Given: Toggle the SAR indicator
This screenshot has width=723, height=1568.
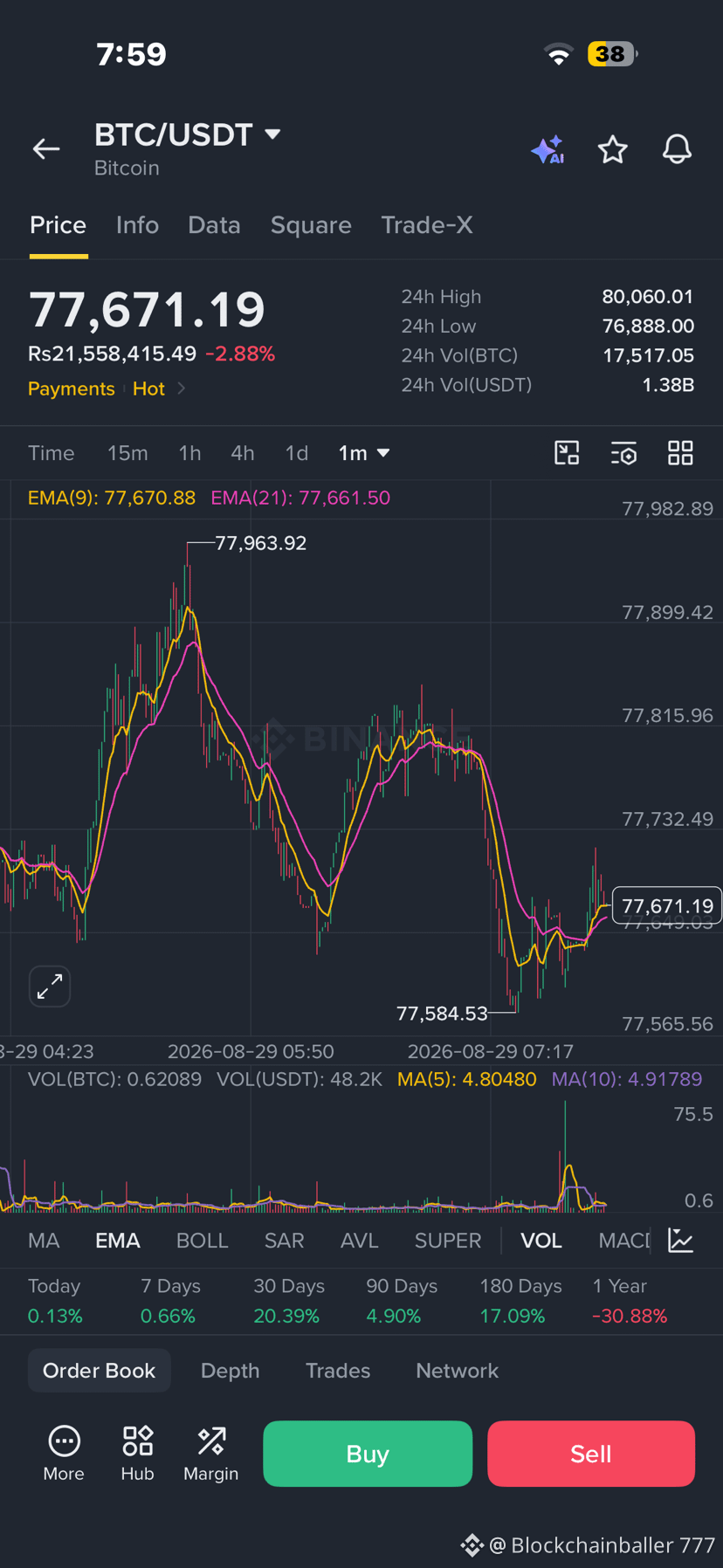Looking at the screenshot, I should pyautogui.click(x=284, y=1241).
